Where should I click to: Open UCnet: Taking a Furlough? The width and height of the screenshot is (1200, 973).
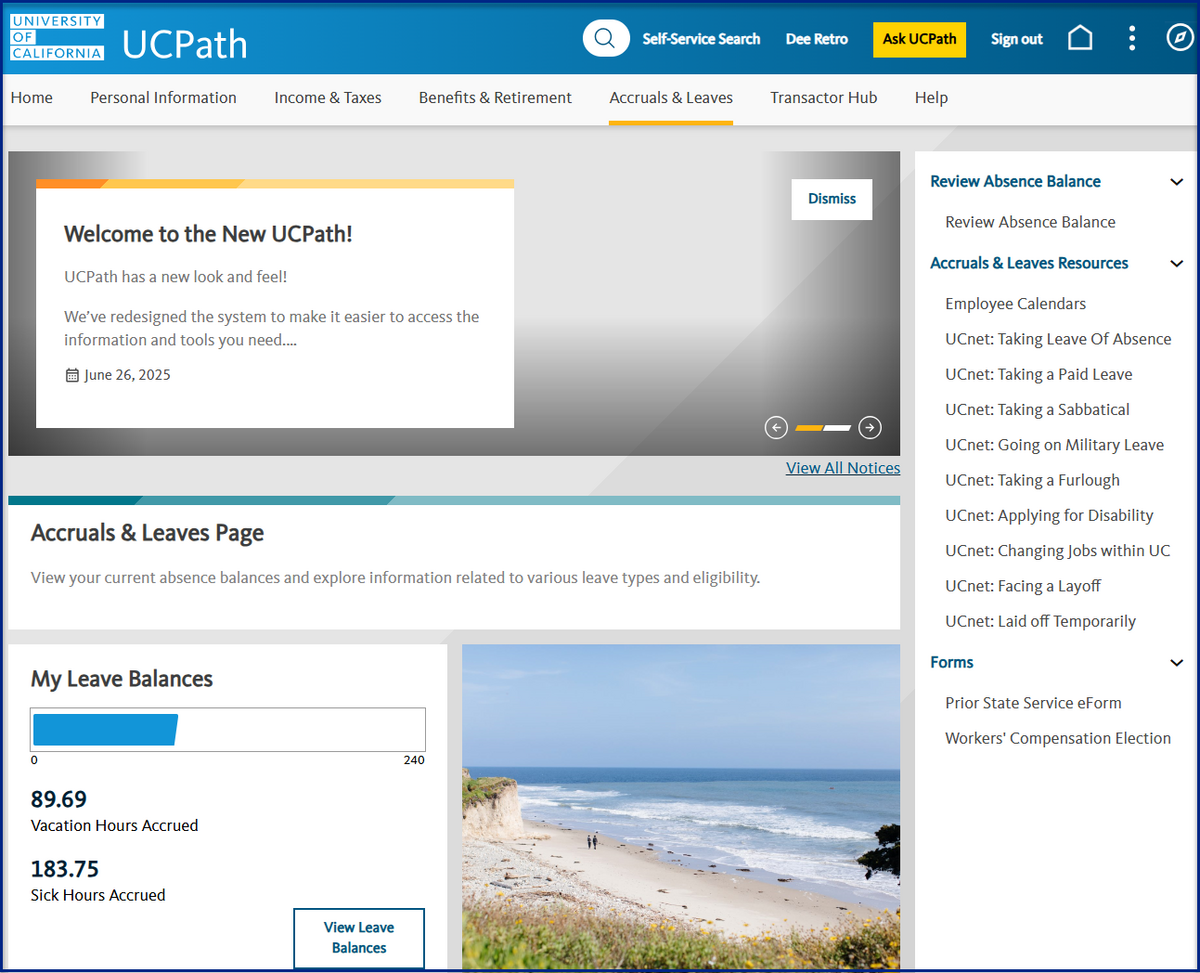1032,480
